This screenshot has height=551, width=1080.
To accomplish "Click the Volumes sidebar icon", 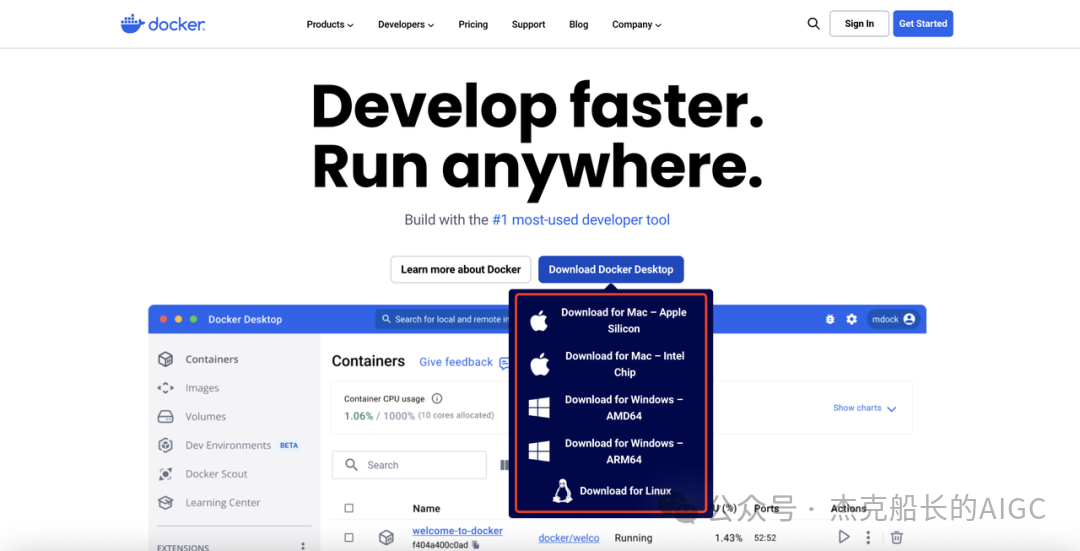I will point(165,417).
